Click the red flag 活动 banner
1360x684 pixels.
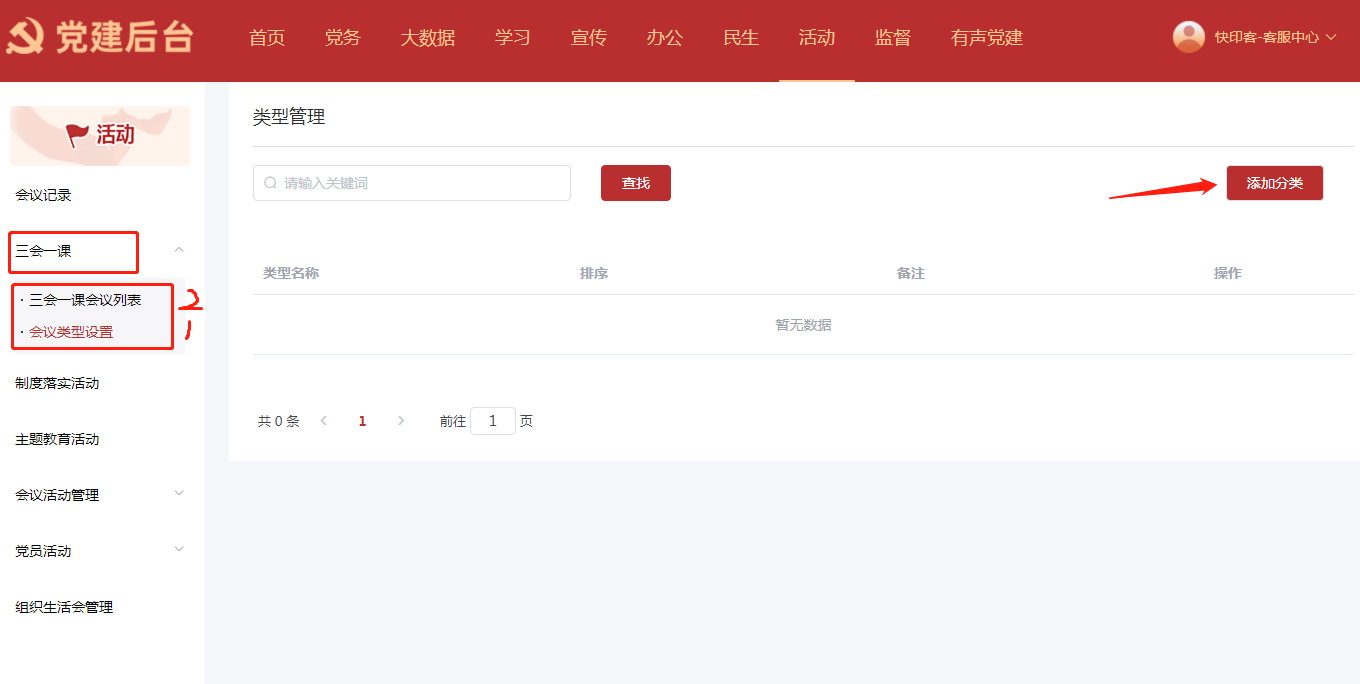point(100,135)
